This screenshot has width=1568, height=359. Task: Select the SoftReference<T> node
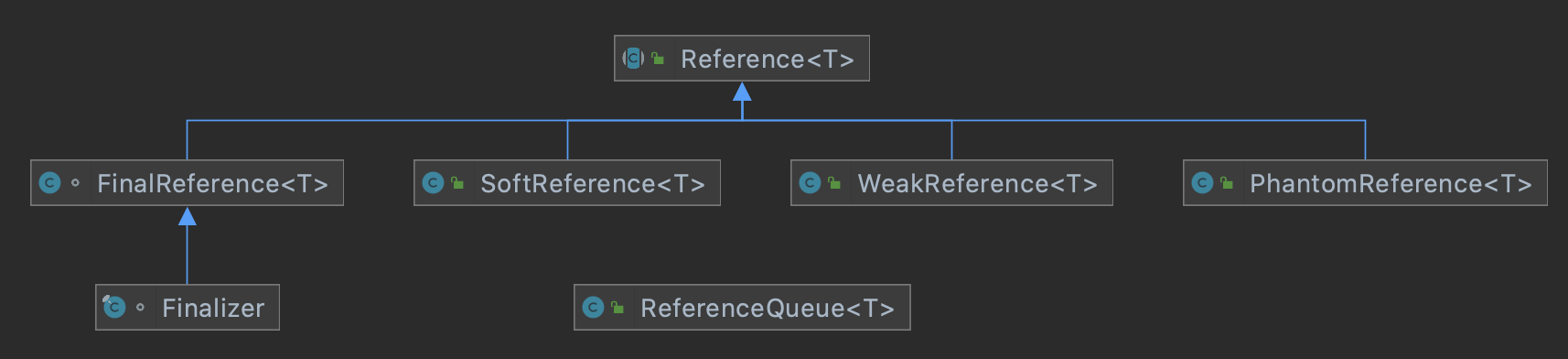pyautogui.click(x=567, y=183)
